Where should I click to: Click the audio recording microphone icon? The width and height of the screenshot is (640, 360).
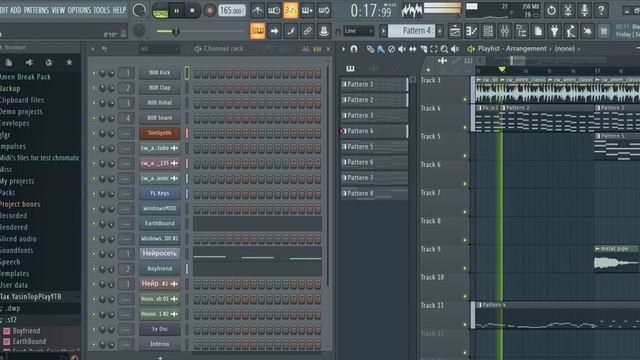[x=584, y=10]
